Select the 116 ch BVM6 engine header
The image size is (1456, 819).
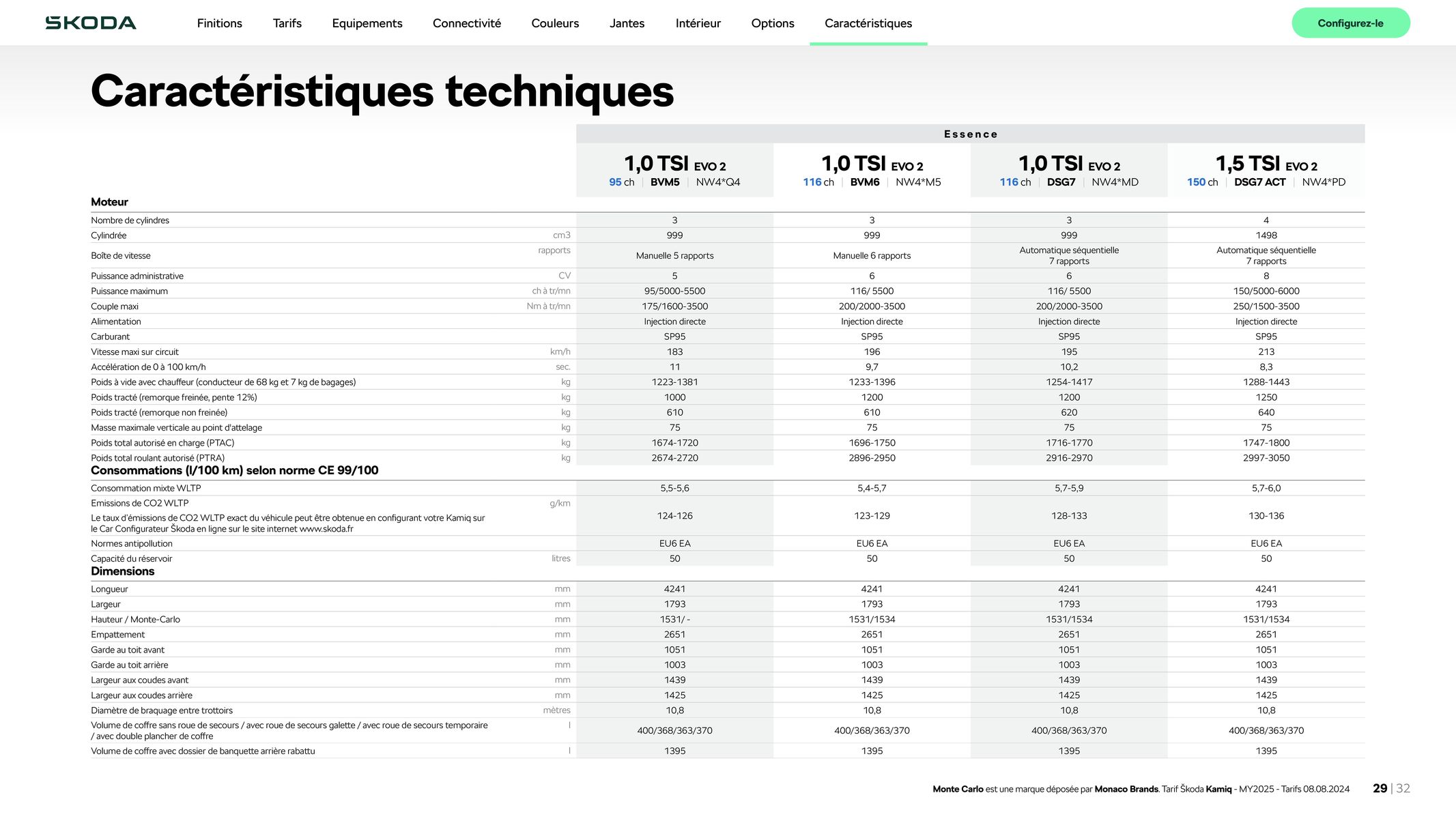pyautogui.click(x=872, y=170)
